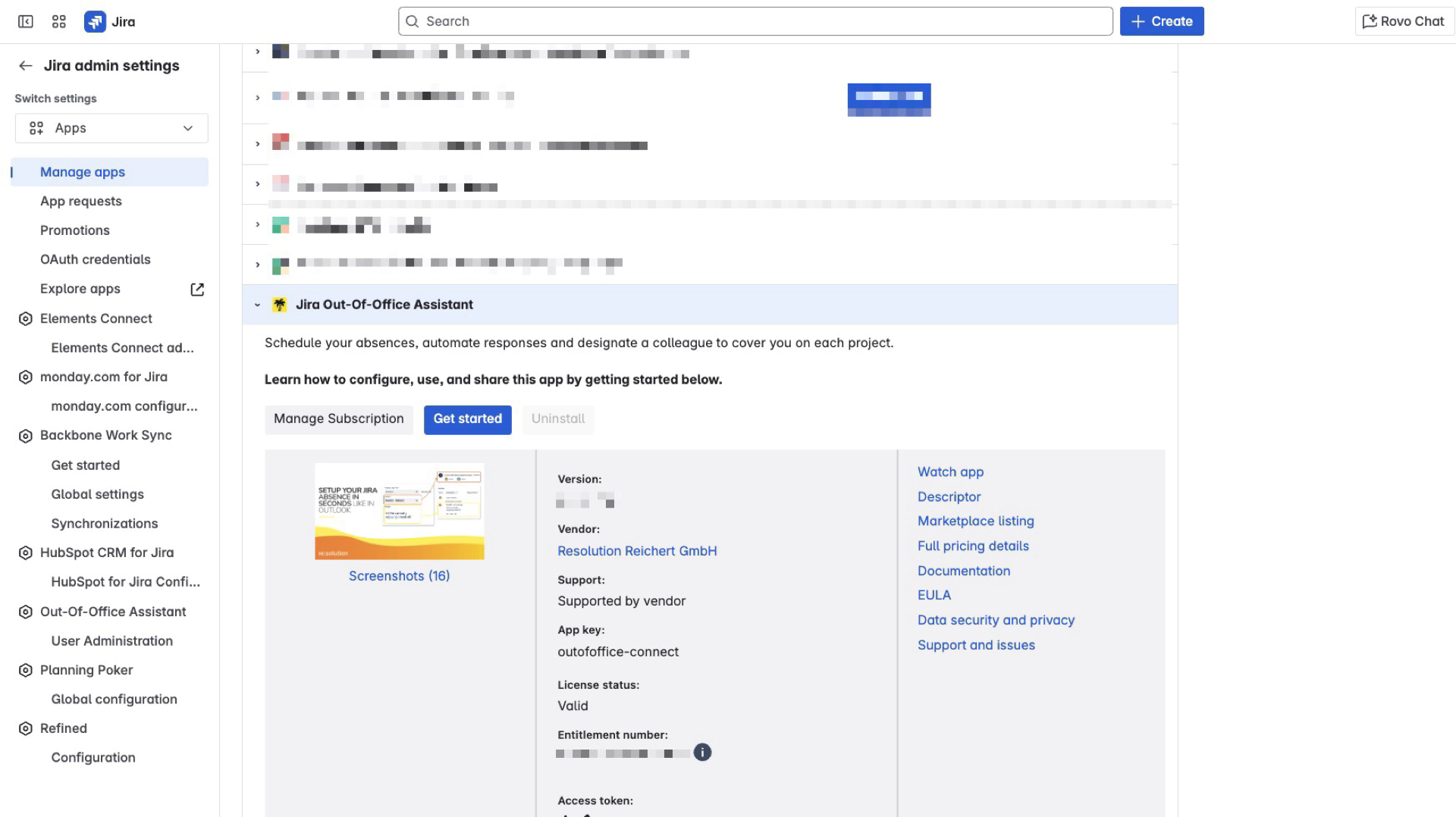Screen dimensions: 1456x817
Task: Click the entitlement number info icon
Action: 702,753
